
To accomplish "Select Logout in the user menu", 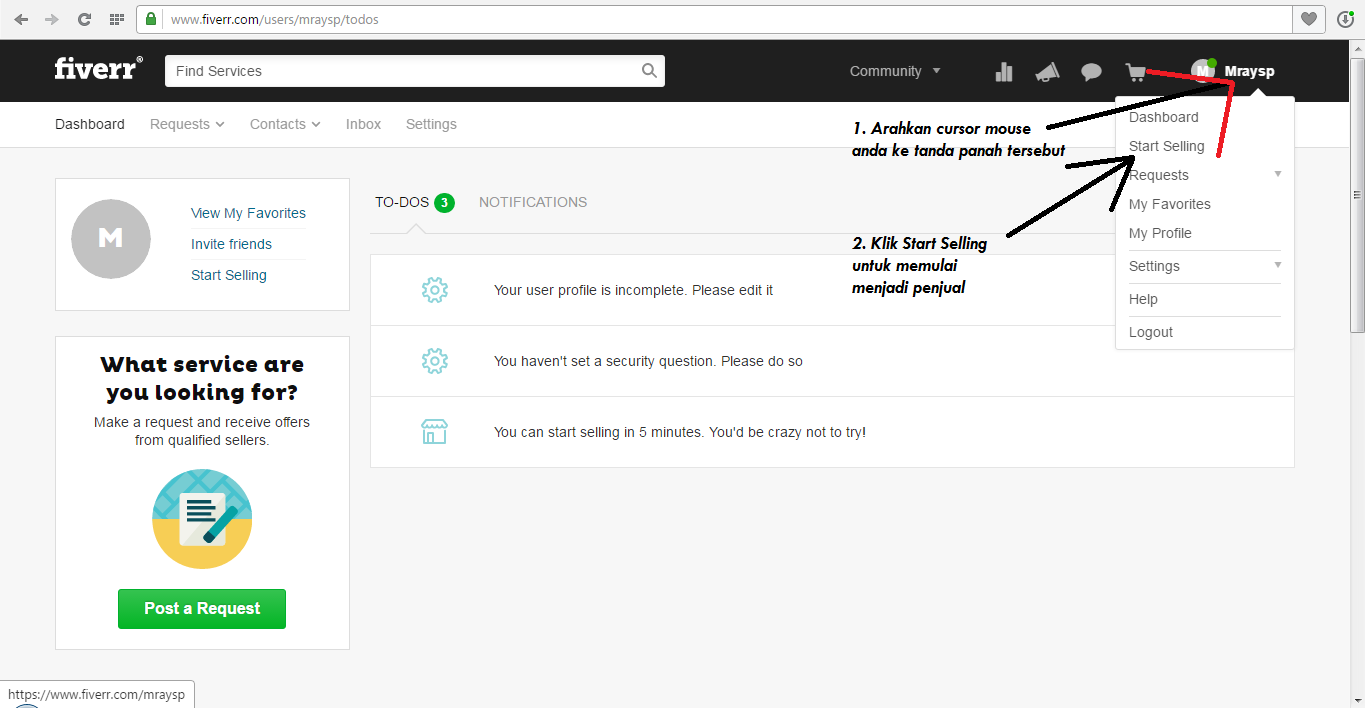I will pyautogui.click(x=1151, y=332).
